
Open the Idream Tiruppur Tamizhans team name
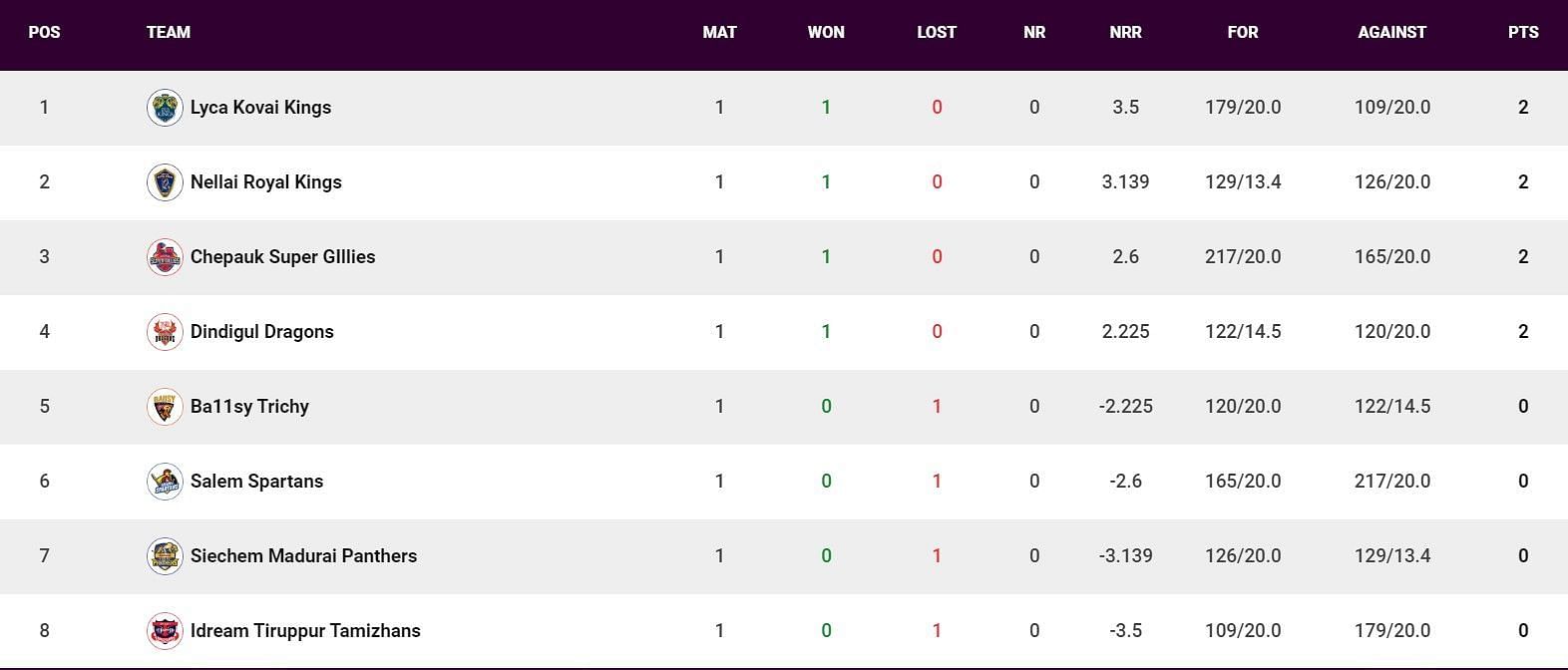pos(305,631)
